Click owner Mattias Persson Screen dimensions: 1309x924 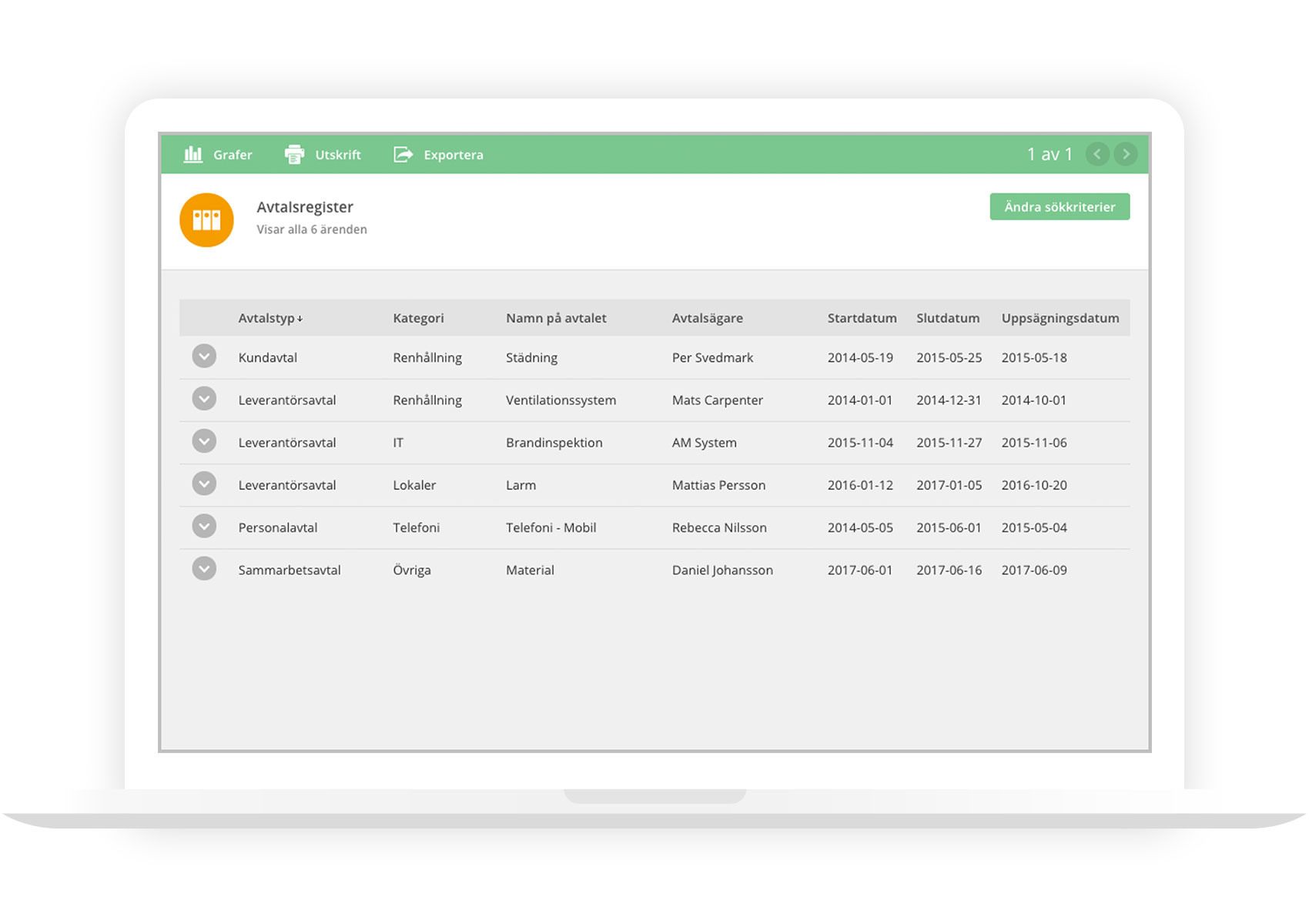pyautogui.click(x=718, y=485)
